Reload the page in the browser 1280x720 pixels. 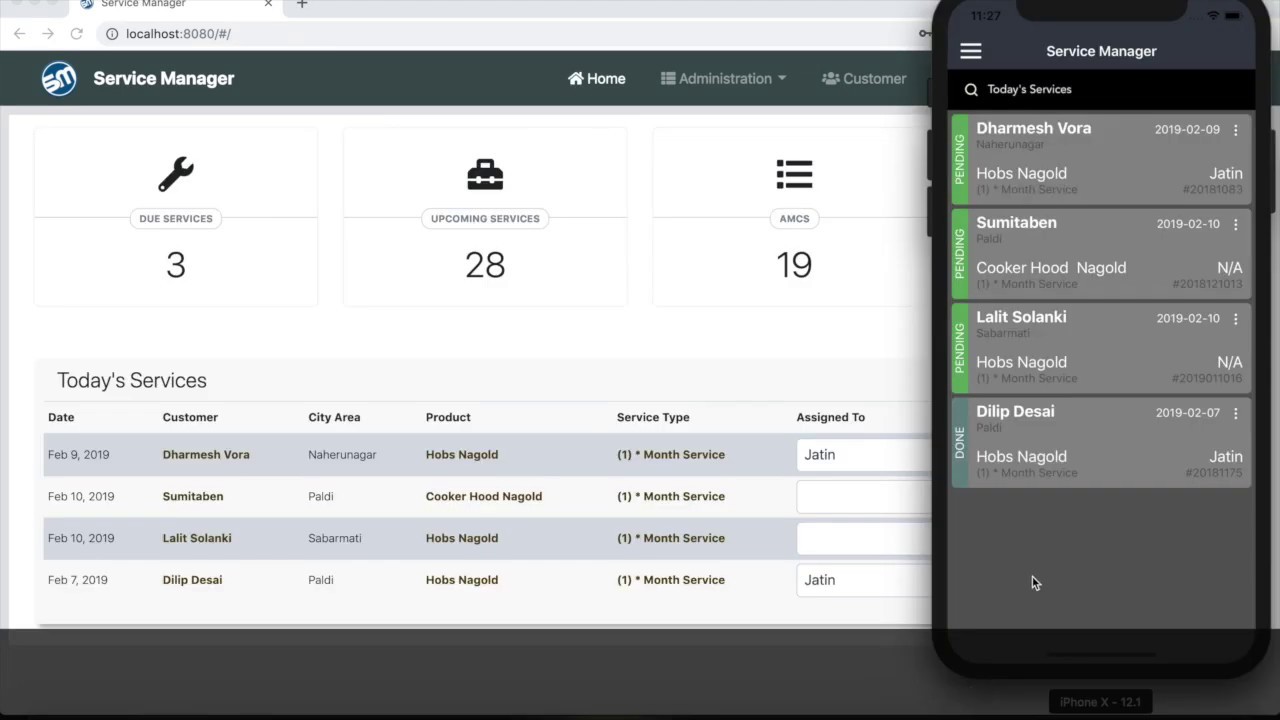click(76, 34)
